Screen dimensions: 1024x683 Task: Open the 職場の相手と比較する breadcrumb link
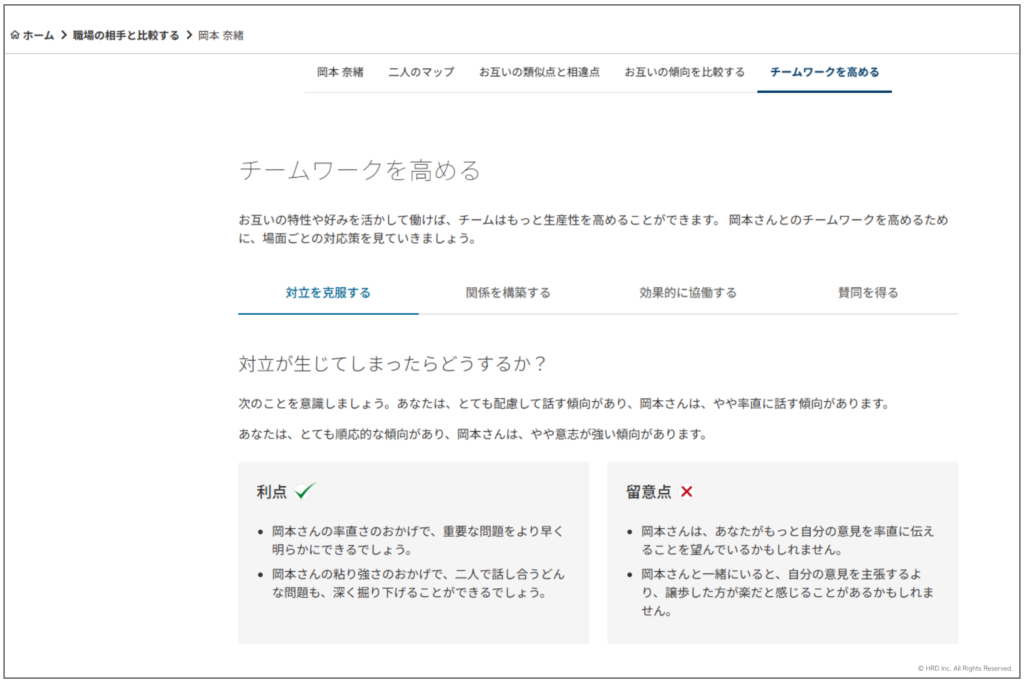pyautogui.click(x=126, y=35)
